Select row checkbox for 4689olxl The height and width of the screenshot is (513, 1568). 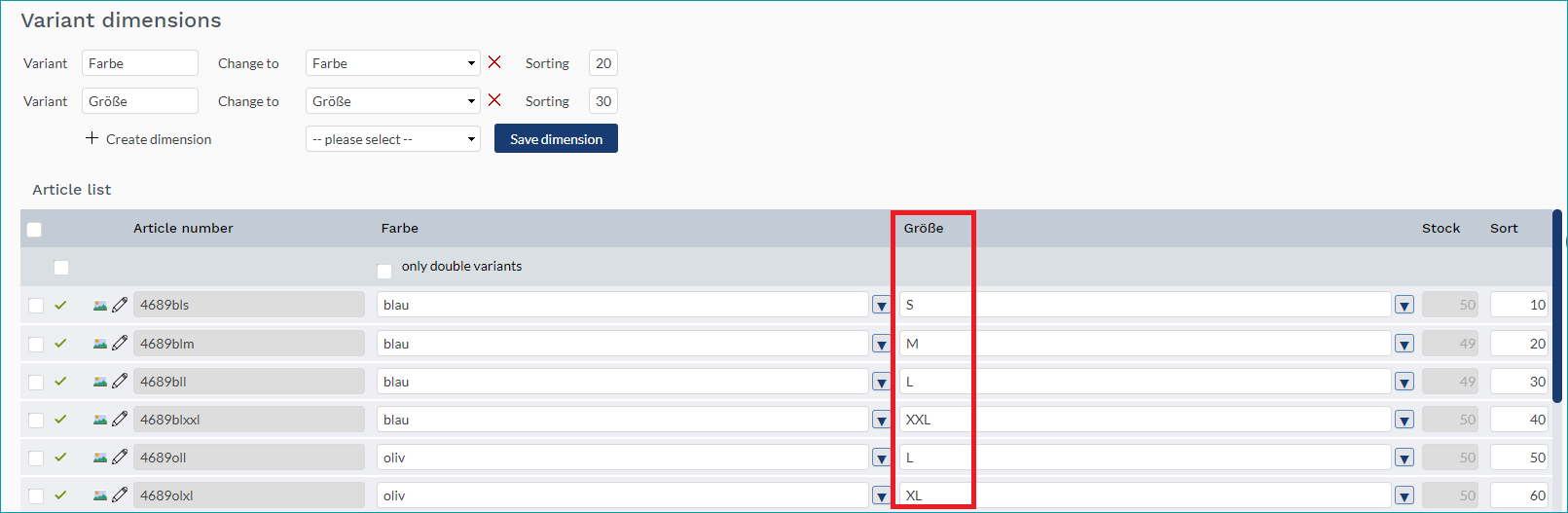pos(36,495)
